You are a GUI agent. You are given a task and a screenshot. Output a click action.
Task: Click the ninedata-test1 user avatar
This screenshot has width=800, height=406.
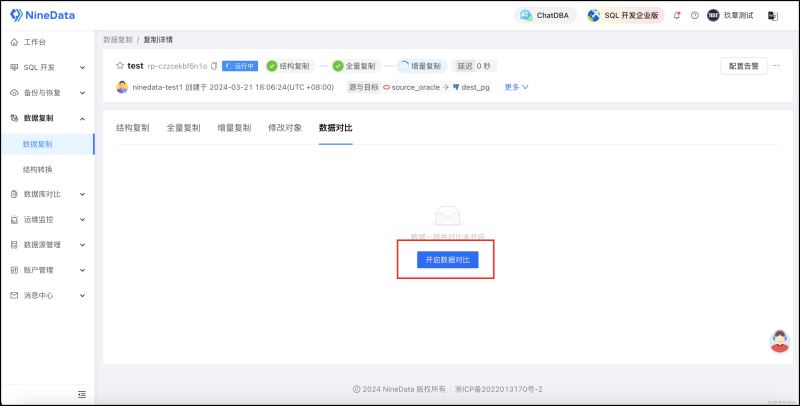[x=122, y=87]
